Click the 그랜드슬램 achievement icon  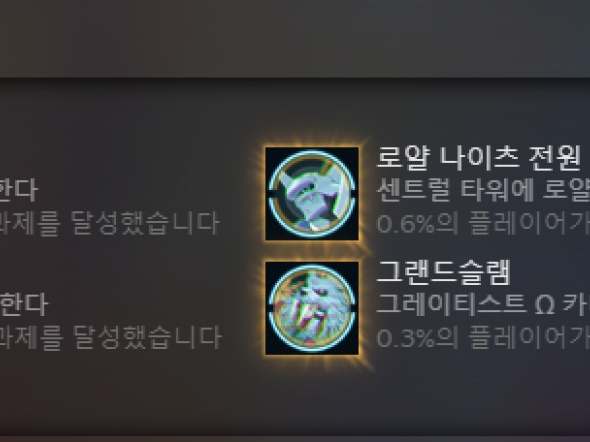click(312, 308)
